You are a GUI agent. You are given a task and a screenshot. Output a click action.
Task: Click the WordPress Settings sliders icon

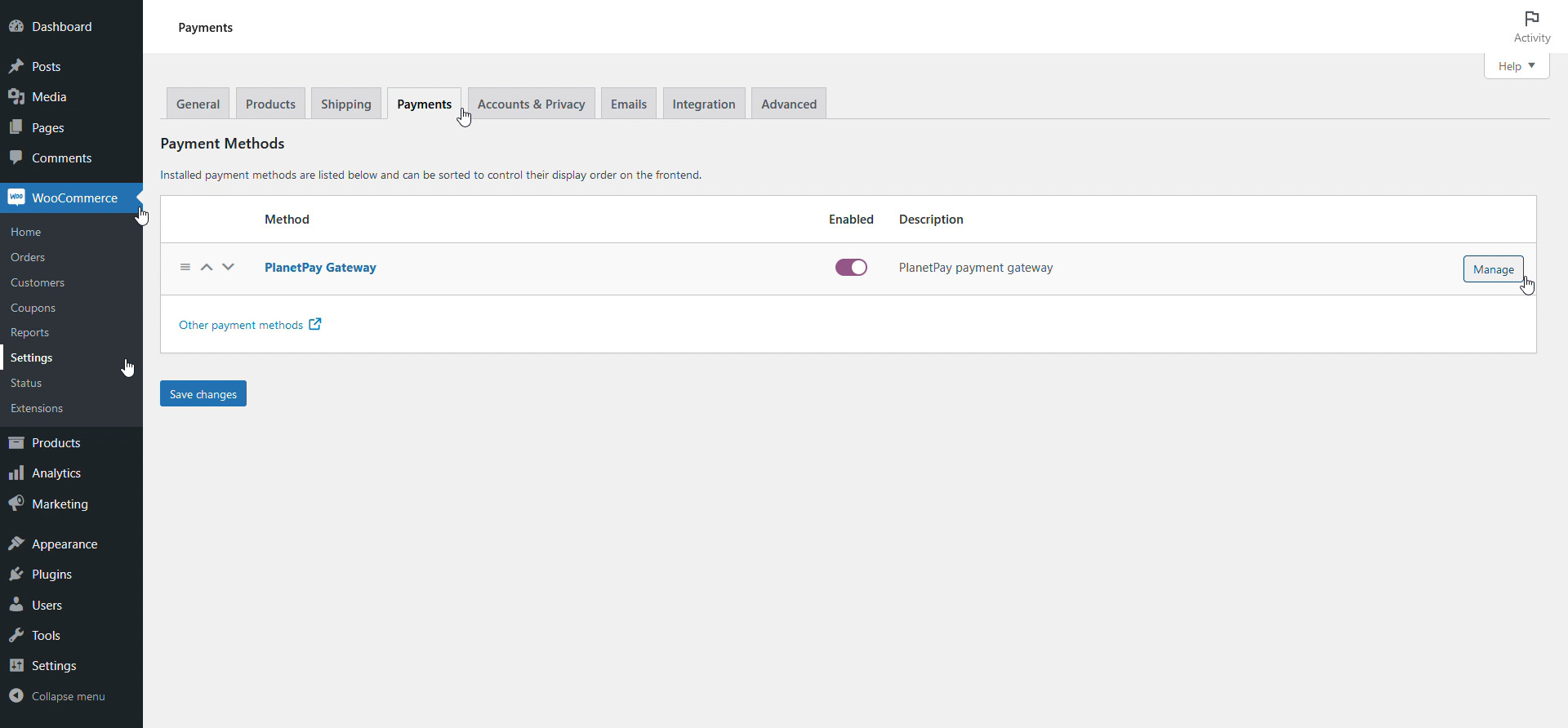[16, 665]
